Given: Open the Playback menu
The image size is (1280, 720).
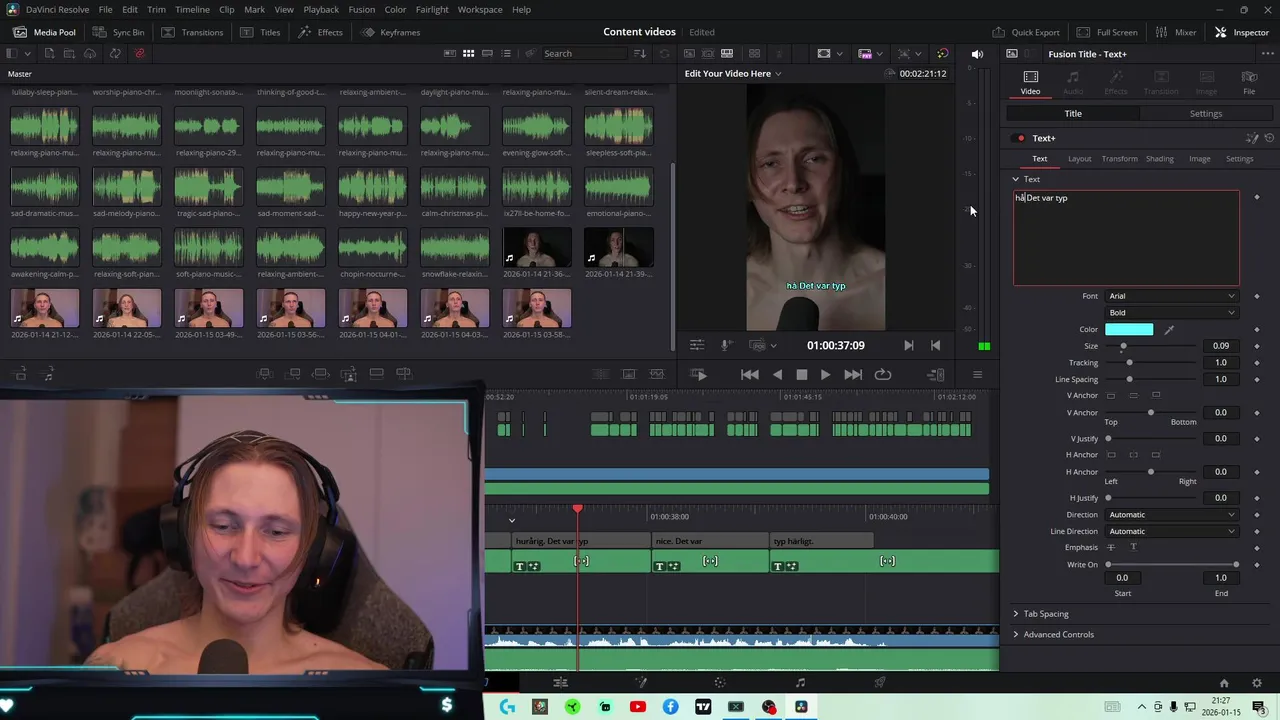Looking at the screenshot, I should tap(321, 9).
